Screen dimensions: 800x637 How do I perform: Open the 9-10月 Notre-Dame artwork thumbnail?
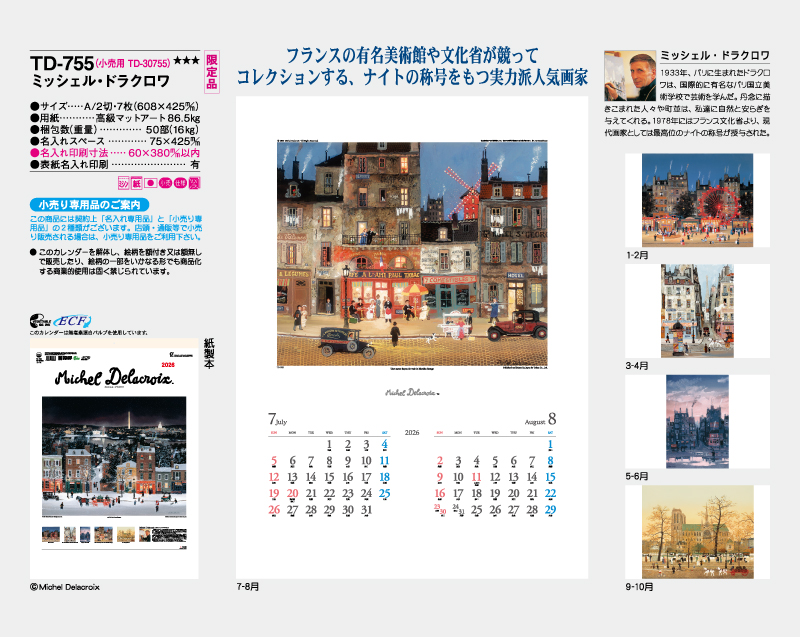[x=697, y=532]
